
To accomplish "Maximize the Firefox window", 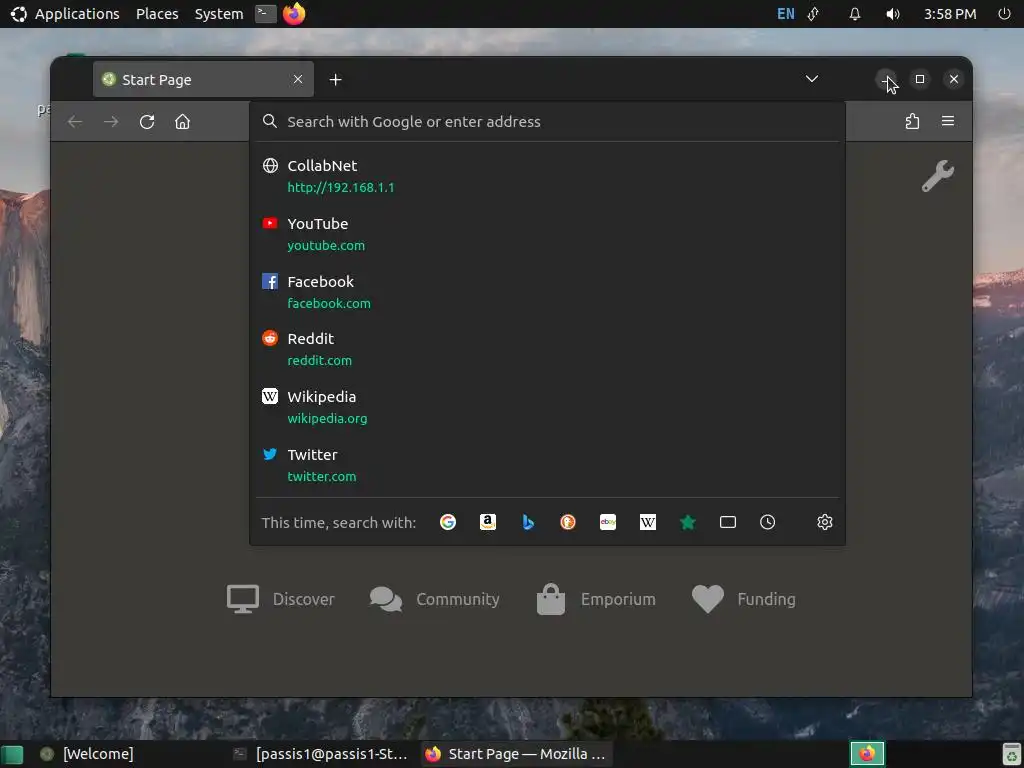I will click(920, 79).
